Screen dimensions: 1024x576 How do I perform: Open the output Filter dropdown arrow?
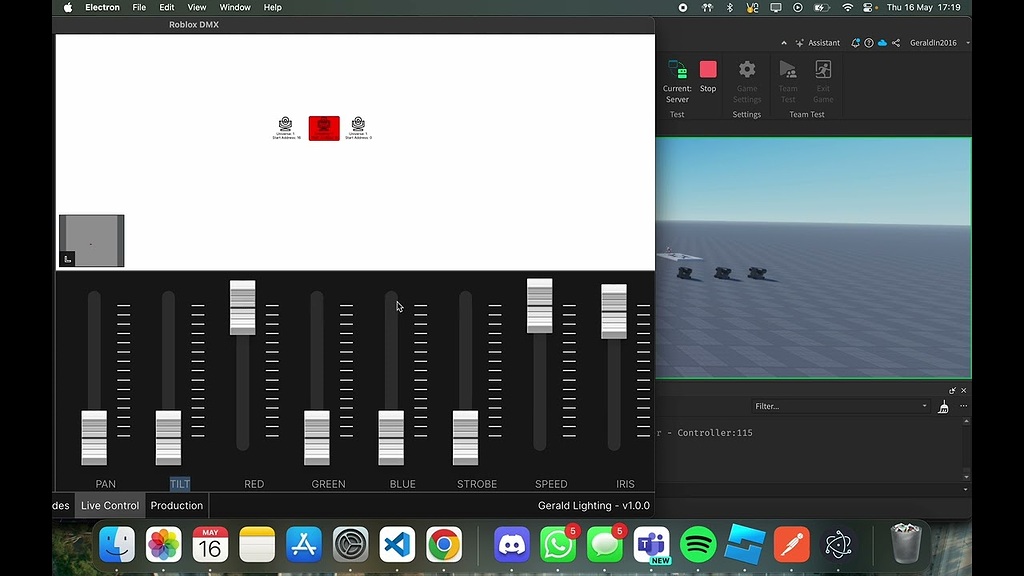(x=924, y=406)
